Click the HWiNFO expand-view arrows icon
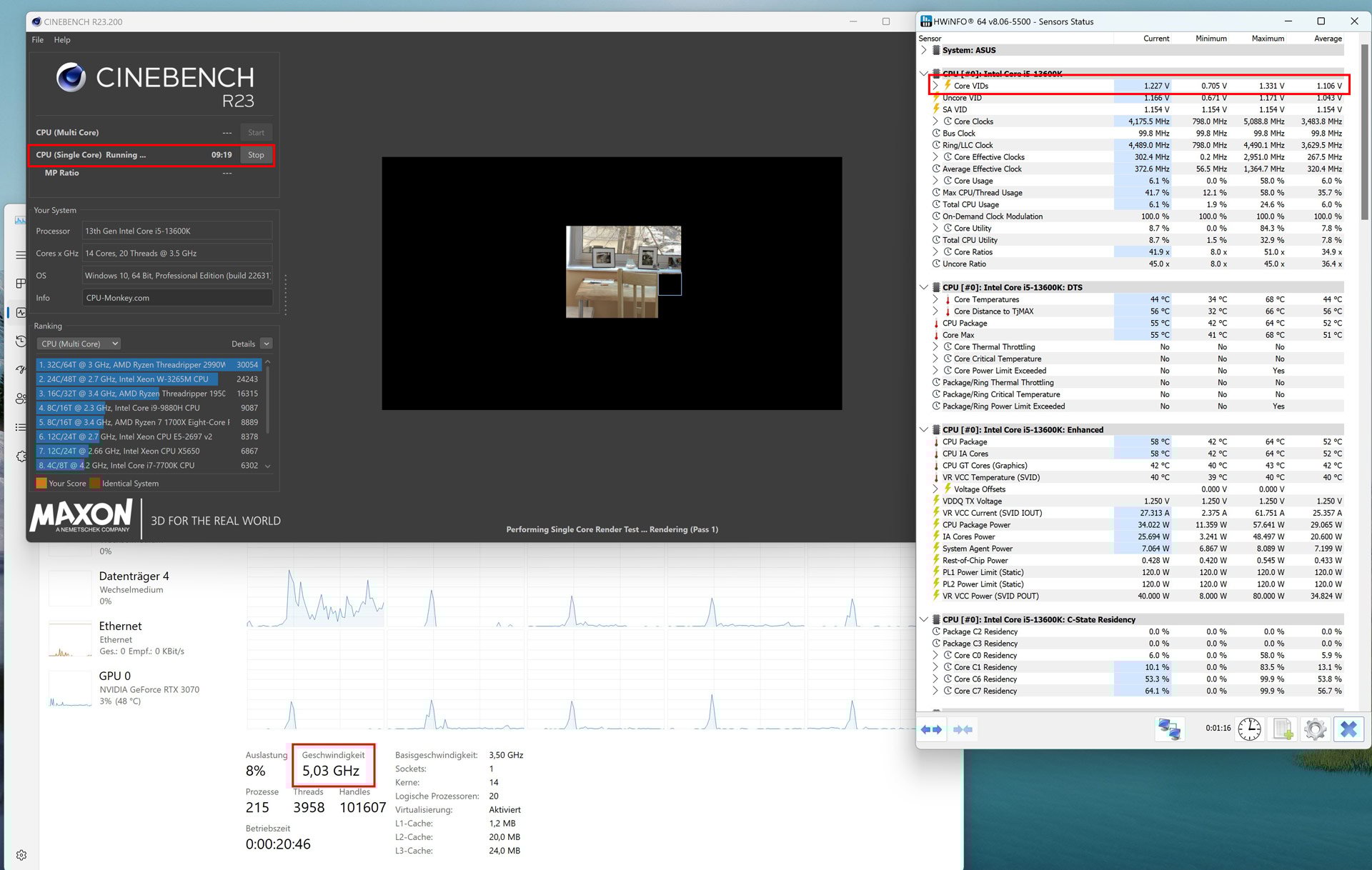Screen dimensions: 1372x870 tap(931, 729)
